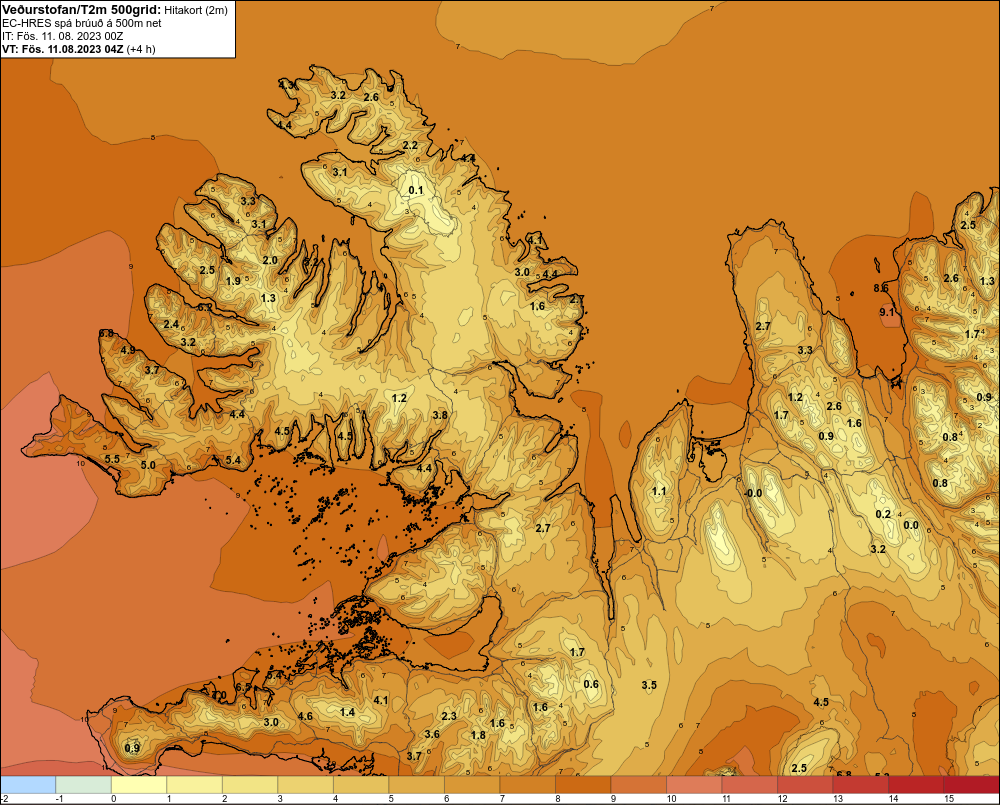Image resolution: width=1000 pixels, height=805 pixels.
Task: Click the 5.0 temperature value
Action: pos(148,465)
